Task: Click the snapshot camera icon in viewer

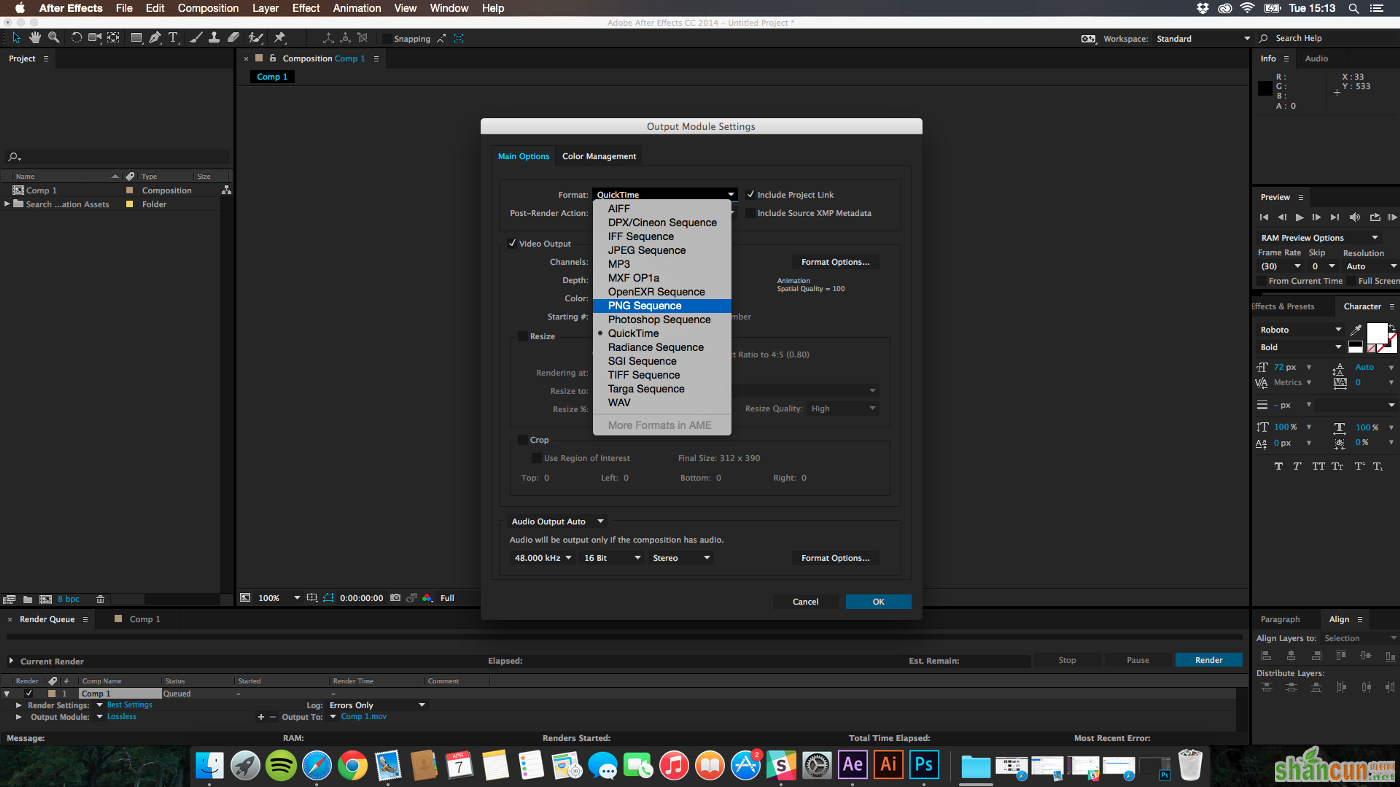Action: pos(396,598)
